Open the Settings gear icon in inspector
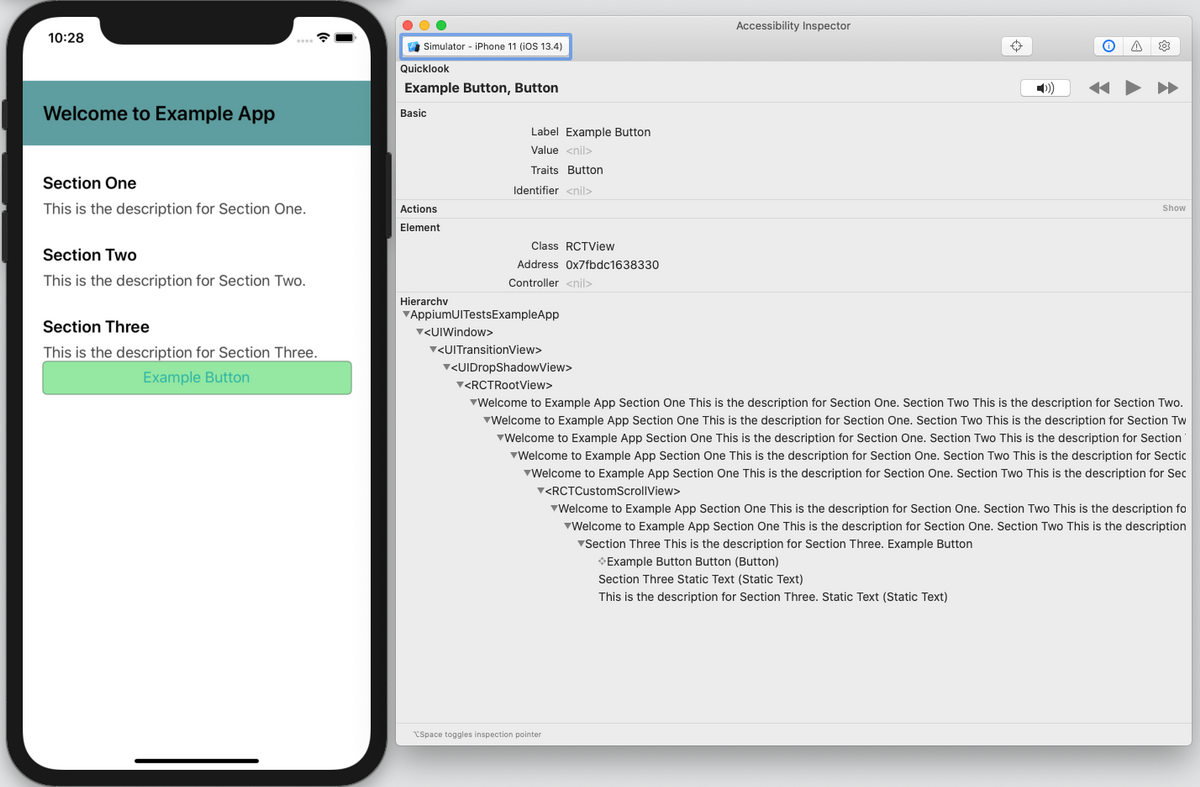 (x=1164, y=47)
